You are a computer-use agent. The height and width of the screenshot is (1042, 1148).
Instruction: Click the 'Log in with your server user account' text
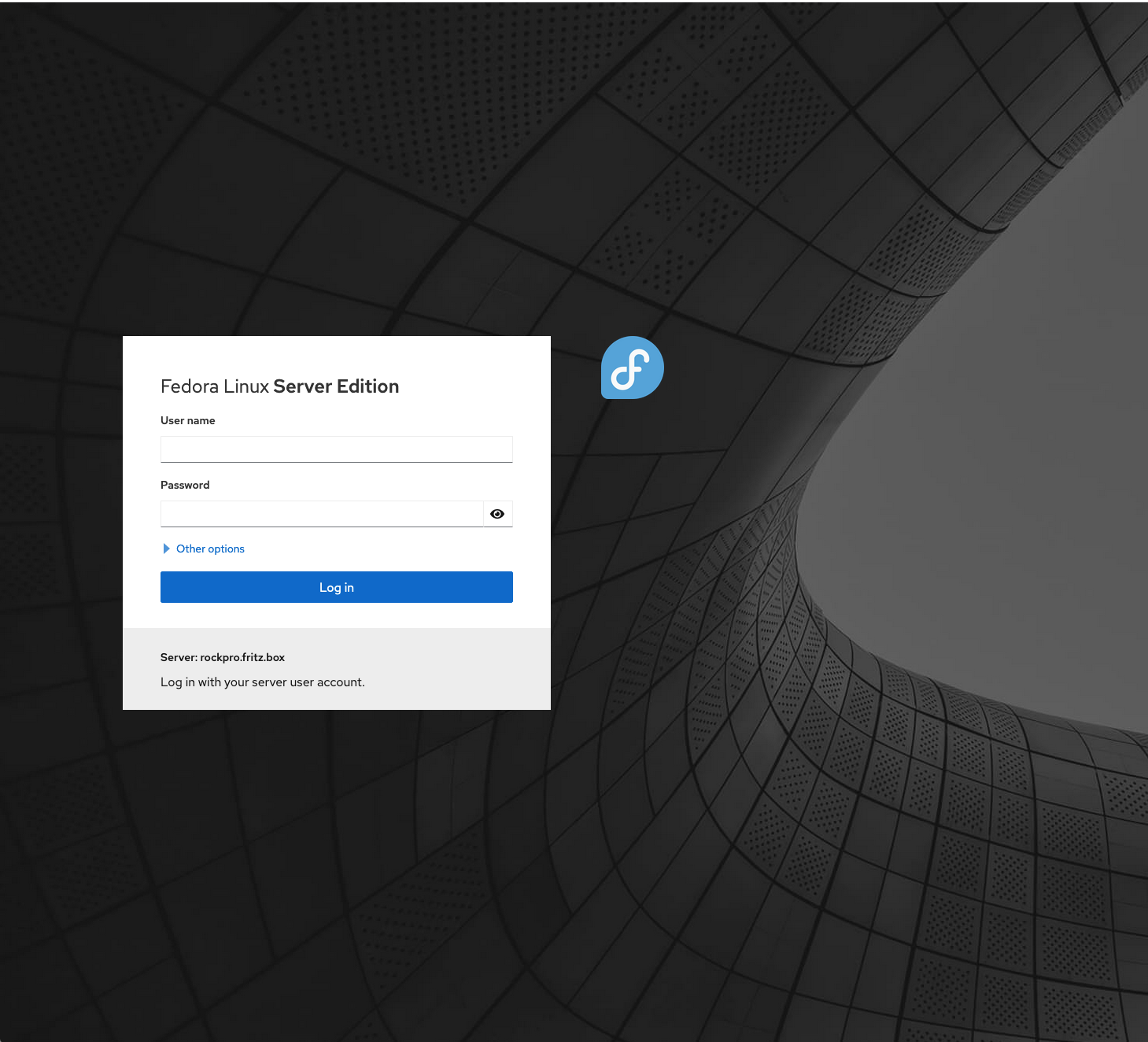click(x=263, y=682)
